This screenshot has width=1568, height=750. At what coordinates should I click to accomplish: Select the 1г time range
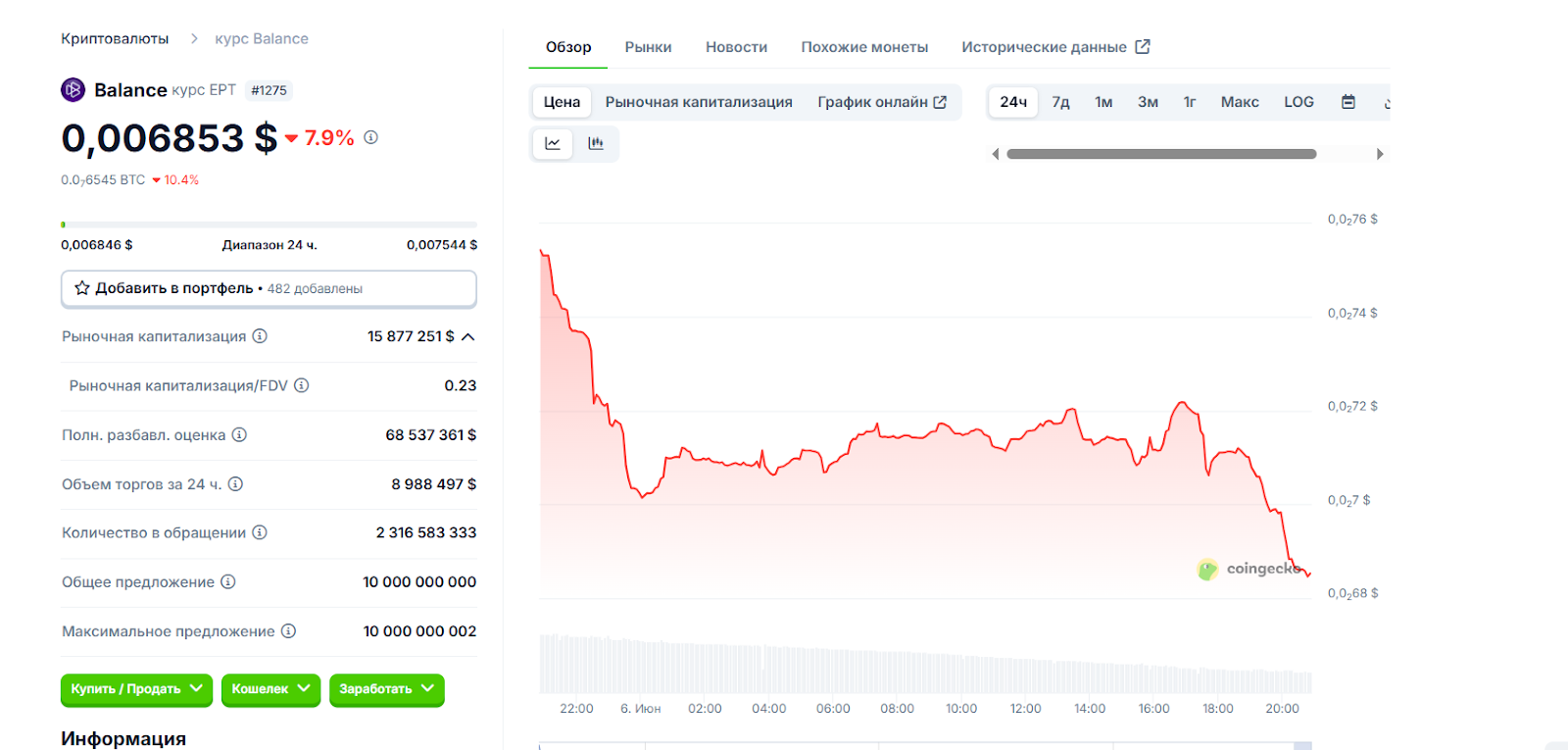pos(1190,102)
